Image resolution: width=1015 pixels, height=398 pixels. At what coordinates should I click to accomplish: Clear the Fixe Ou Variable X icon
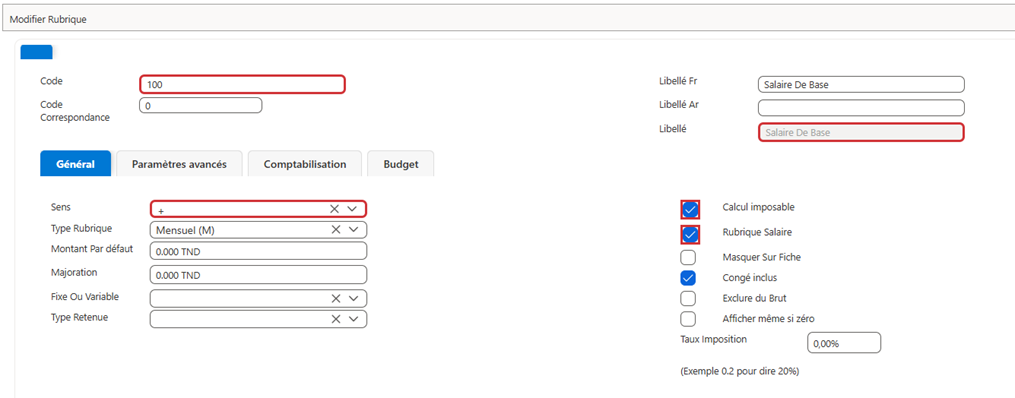(335, 298)
